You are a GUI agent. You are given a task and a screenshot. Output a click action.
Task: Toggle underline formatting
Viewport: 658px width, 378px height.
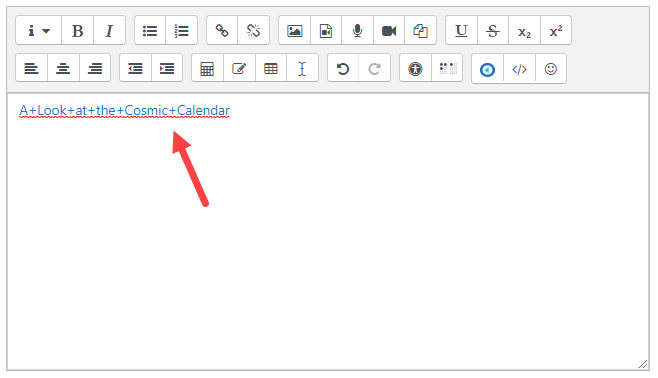click(461, 31)
